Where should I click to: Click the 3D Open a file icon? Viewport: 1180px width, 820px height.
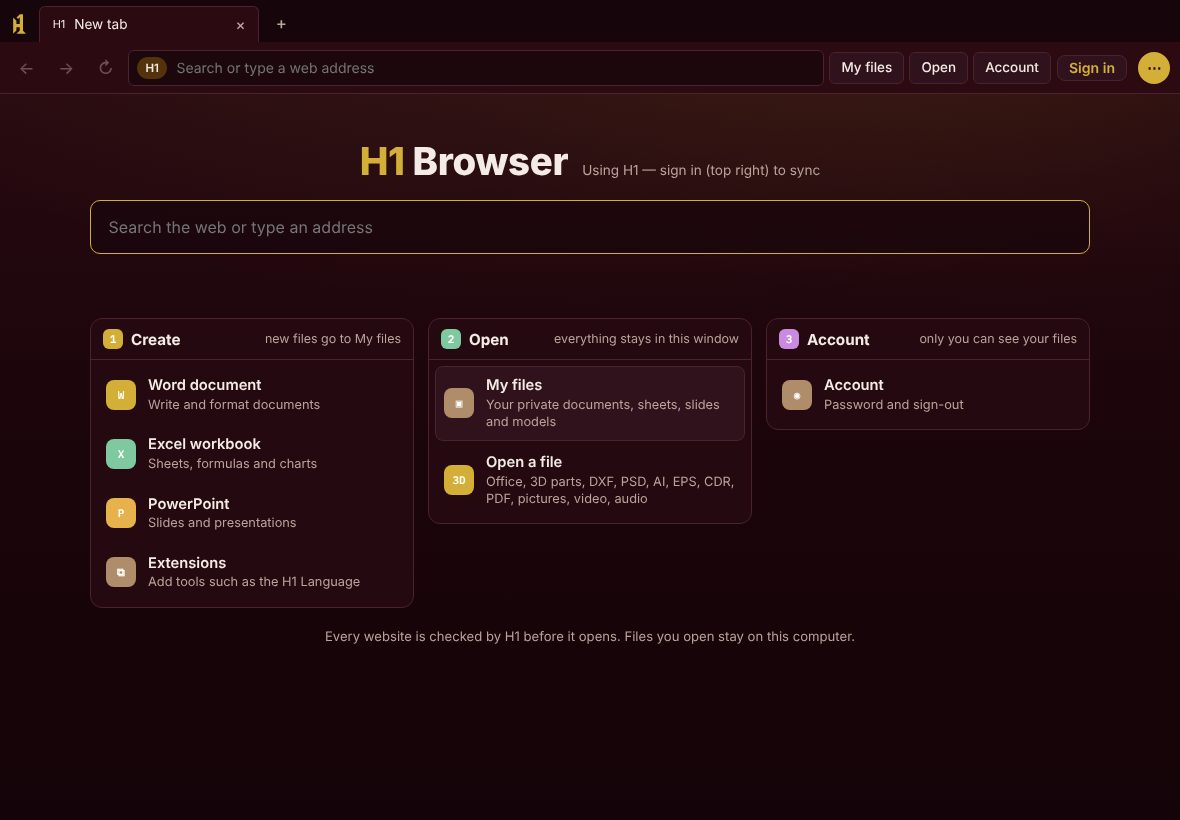coord(458,480)
